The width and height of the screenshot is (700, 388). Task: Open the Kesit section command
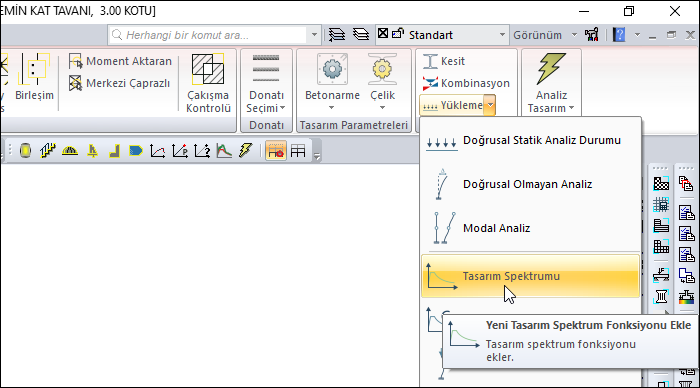click(x=444, y=61)
